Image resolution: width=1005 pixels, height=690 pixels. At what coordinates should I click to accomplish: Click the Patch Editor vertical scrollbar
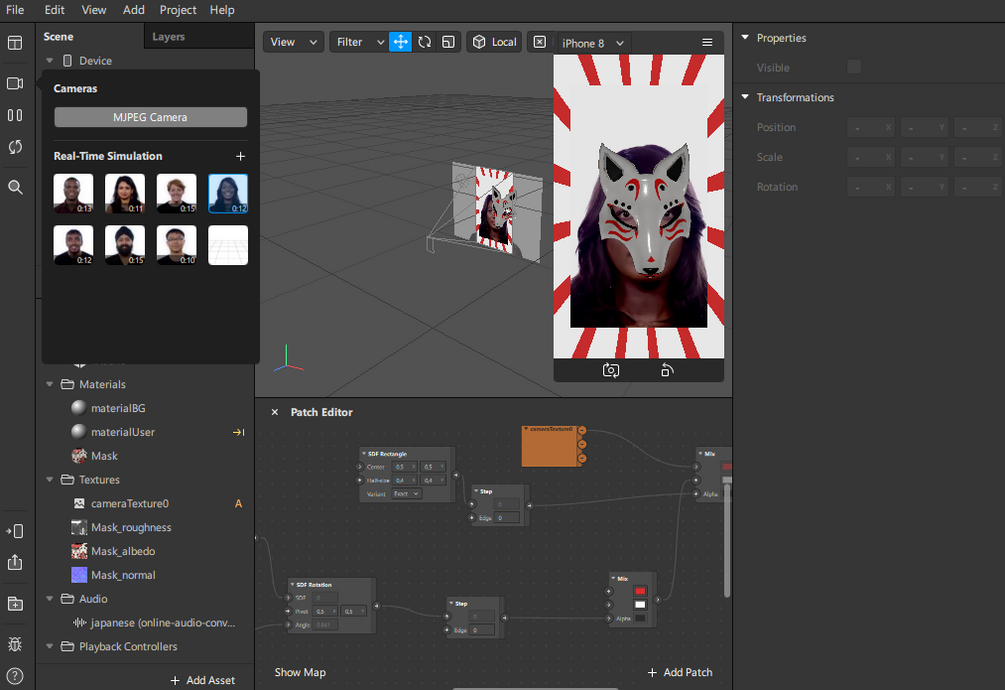(x=727, y=539)
